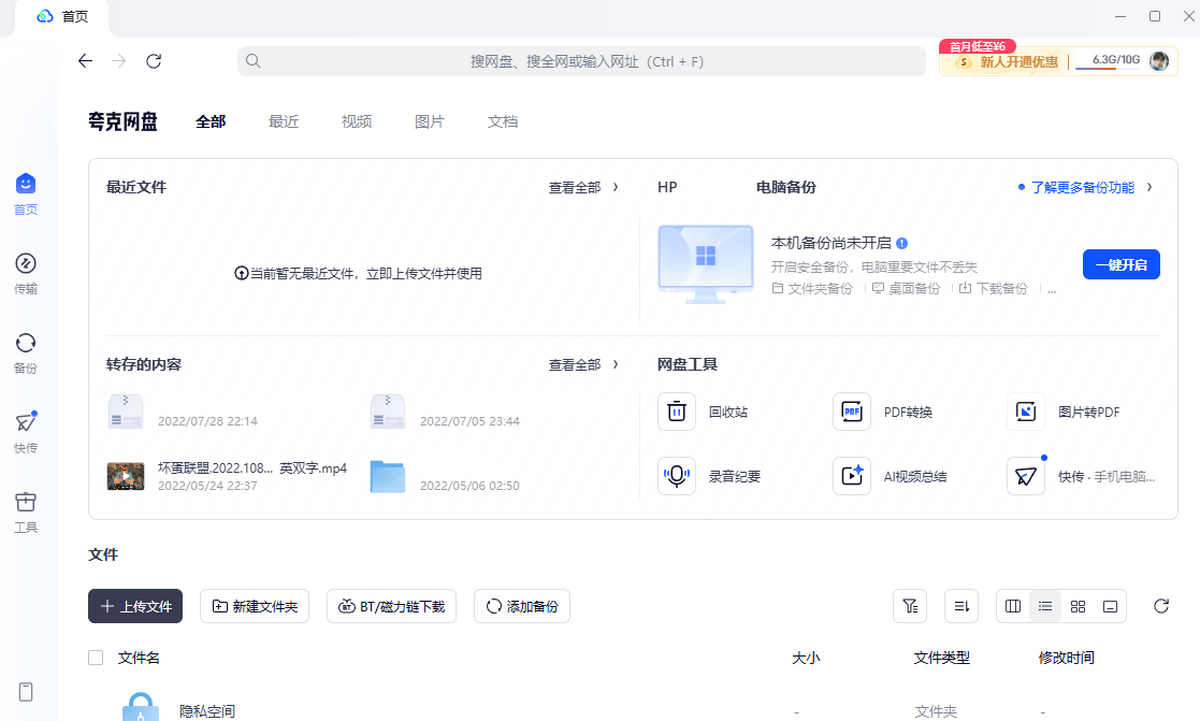Click the 上传文件 button
Image resolution: width=1200 pixels, height=721 pixels.
[136, 606]
